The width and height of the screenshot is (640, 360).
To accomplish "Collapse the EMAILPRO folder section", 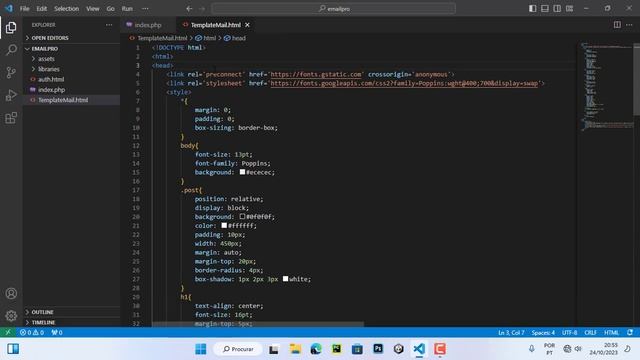I will pos(71,49).
